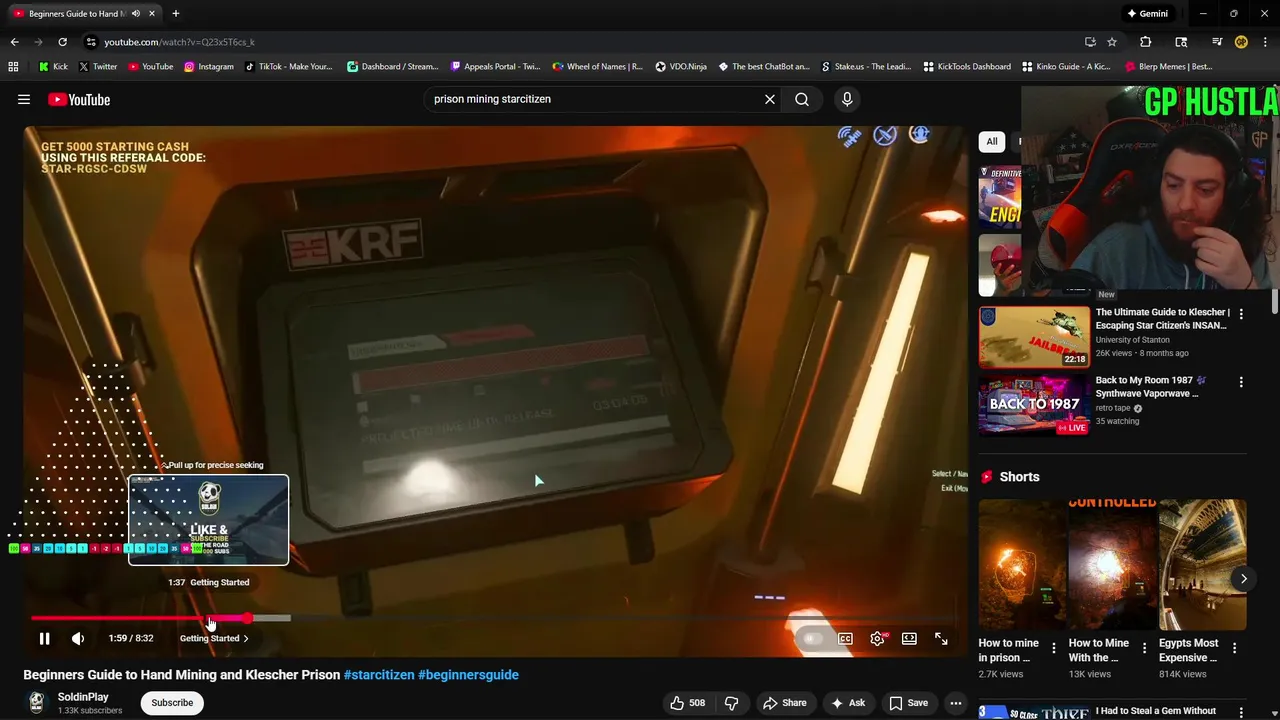Reload the current page

pos(62,42)
